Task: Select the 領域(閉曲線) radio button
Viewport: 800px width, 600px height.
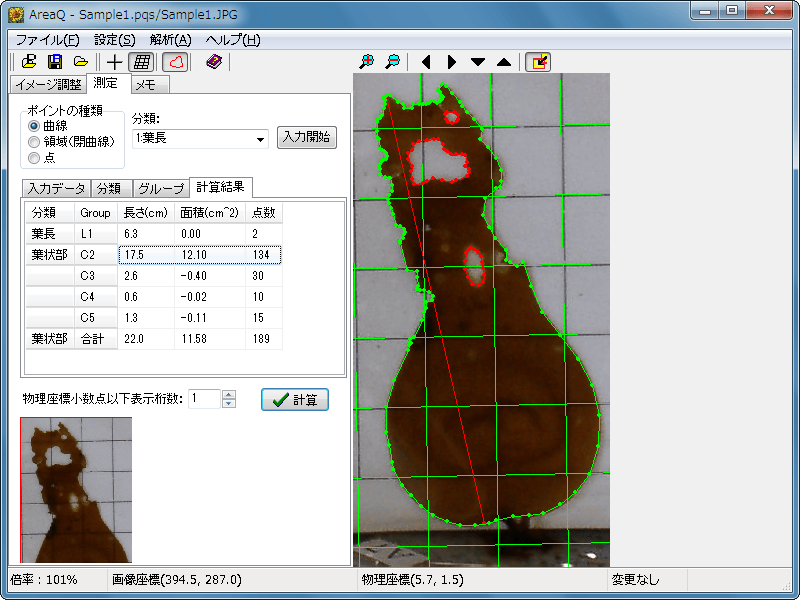Action: [35, 142]
